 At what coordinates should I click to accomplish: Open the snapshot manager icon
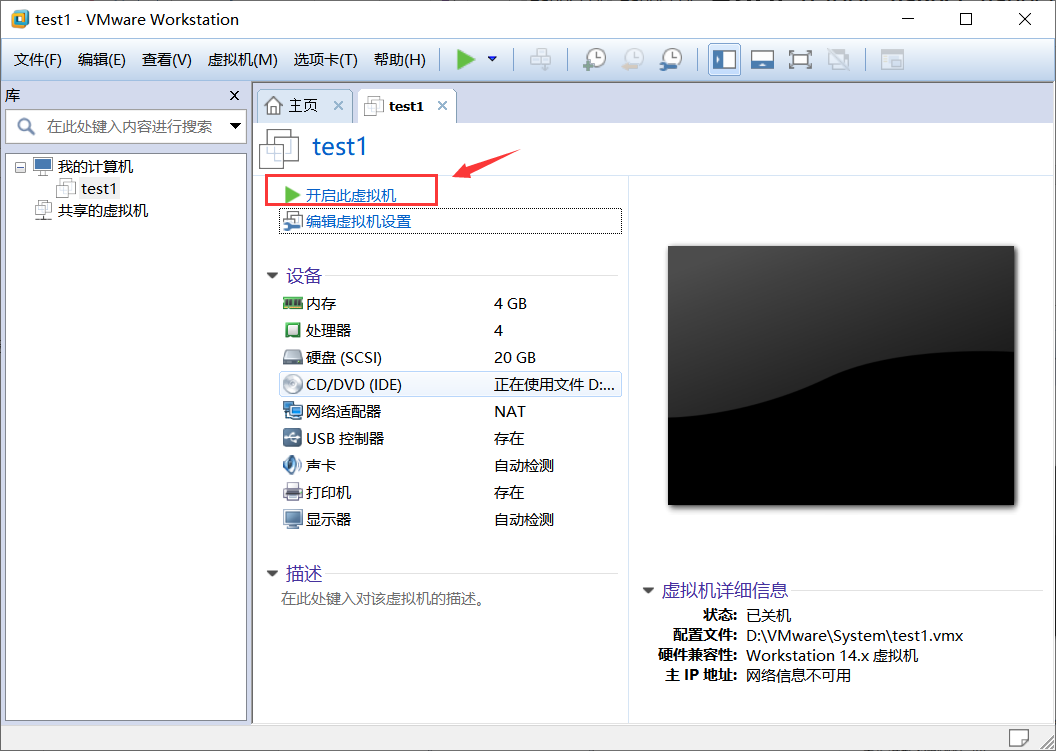tap(671, 59)
